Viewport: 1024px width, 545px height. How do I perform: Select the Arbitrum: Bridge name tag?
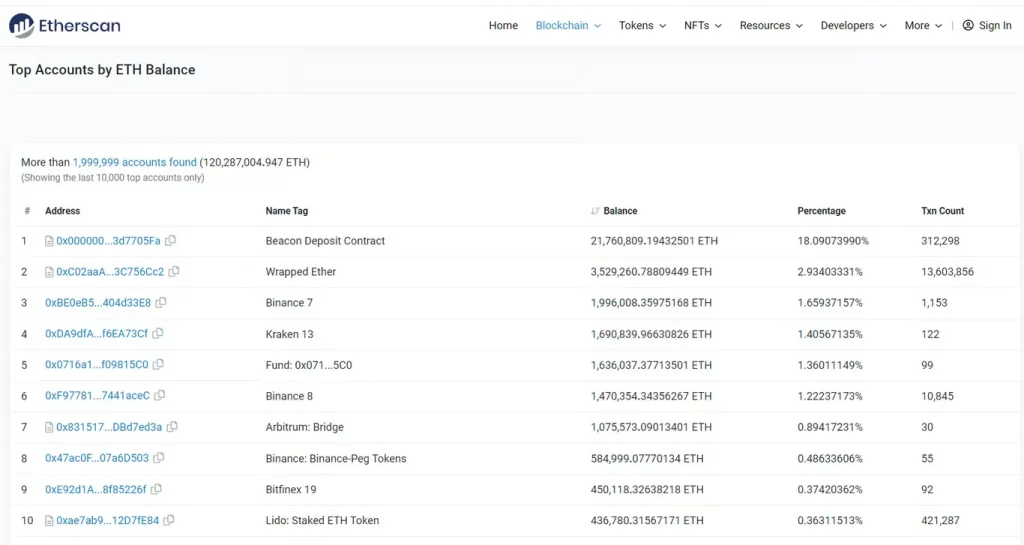point(304,427)
